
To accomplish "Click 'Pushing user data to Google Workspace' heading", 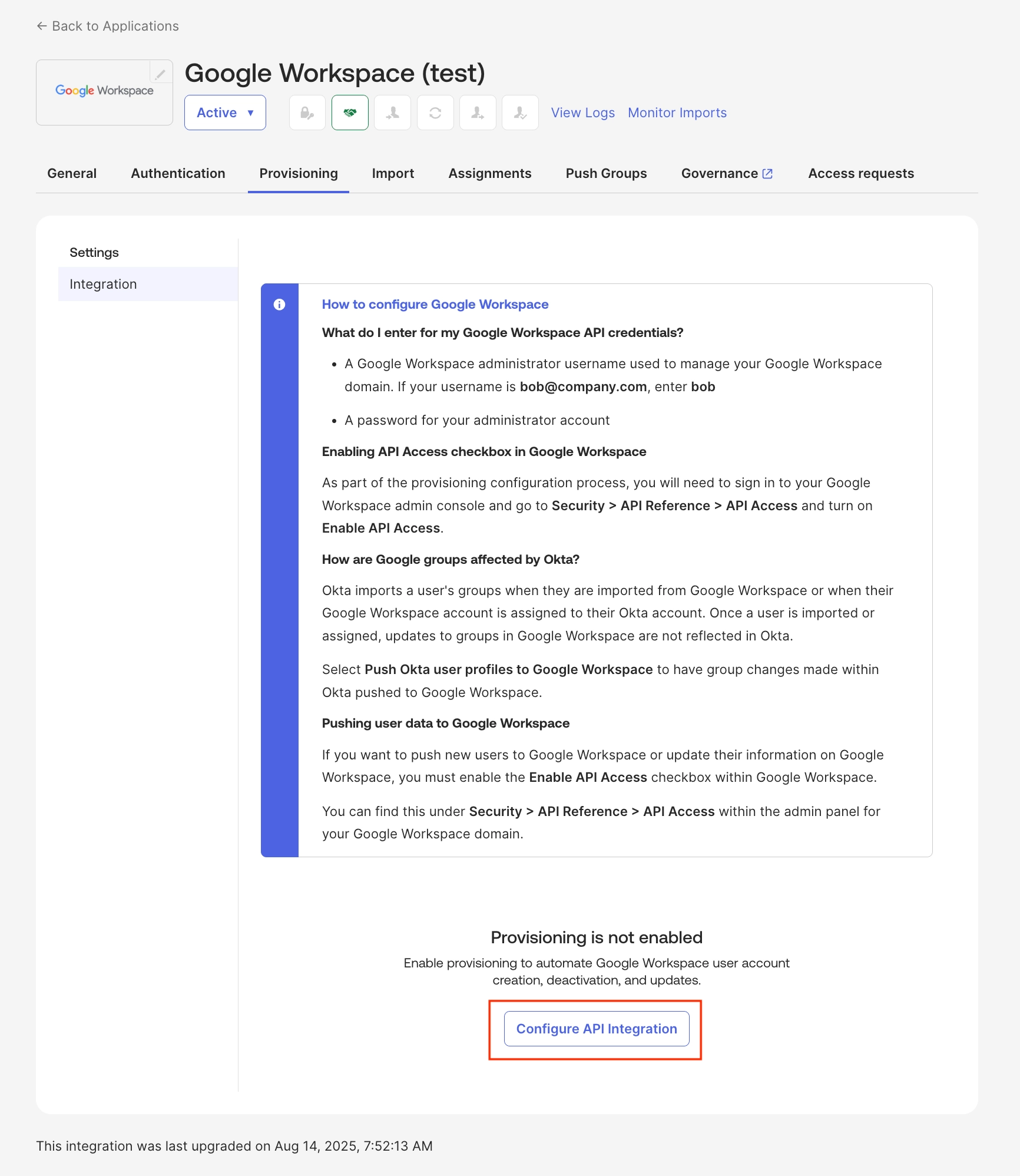I will (446, 724).
